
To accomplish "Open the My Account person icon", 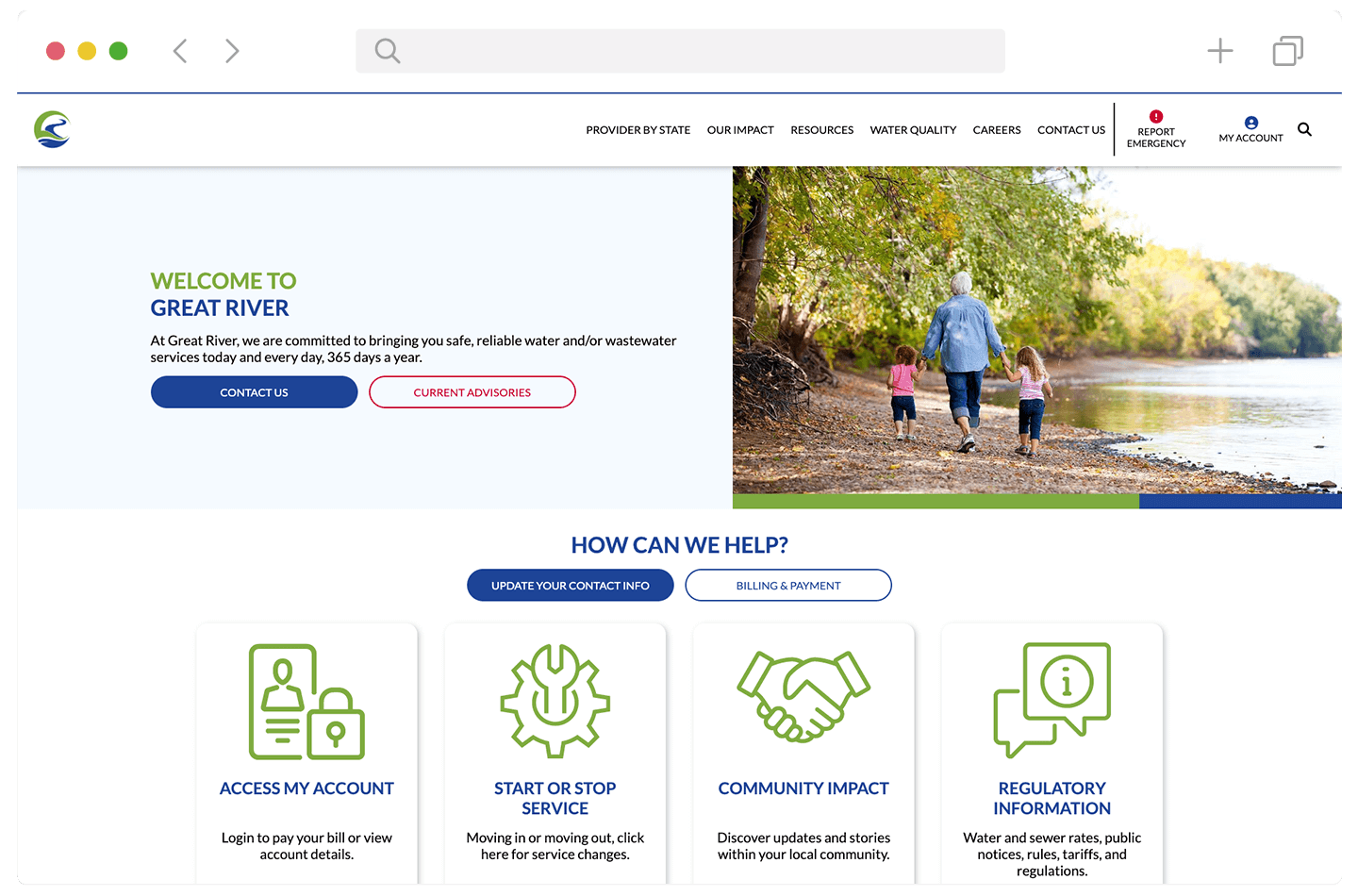I will tap(1251, 122).
